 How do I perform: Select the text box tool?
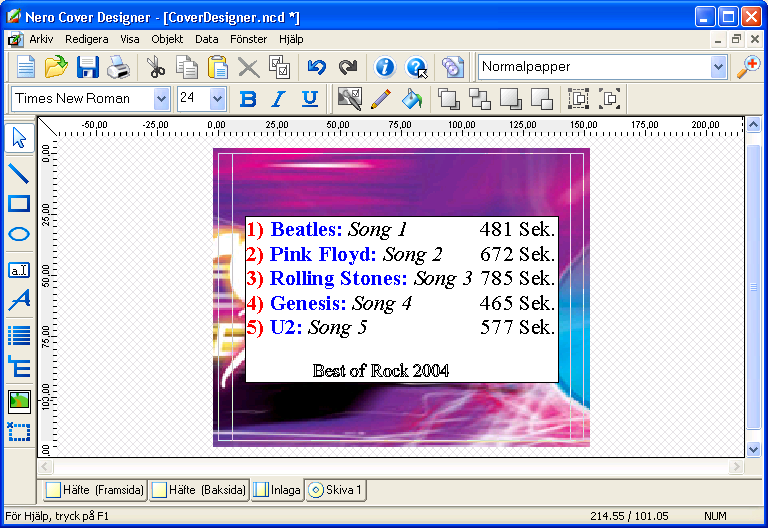point(19,270)
